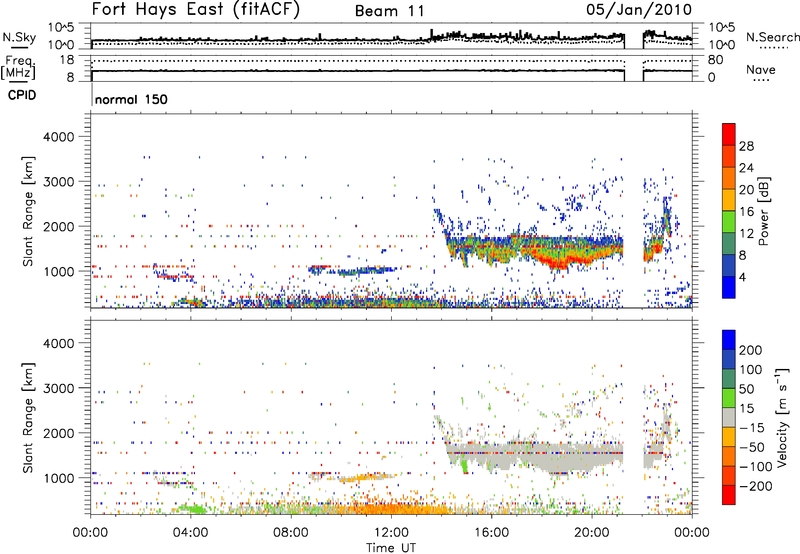Click the 'normal 150' CPID text
Screen dimensions: 800x554
click(x=131, y=99)
